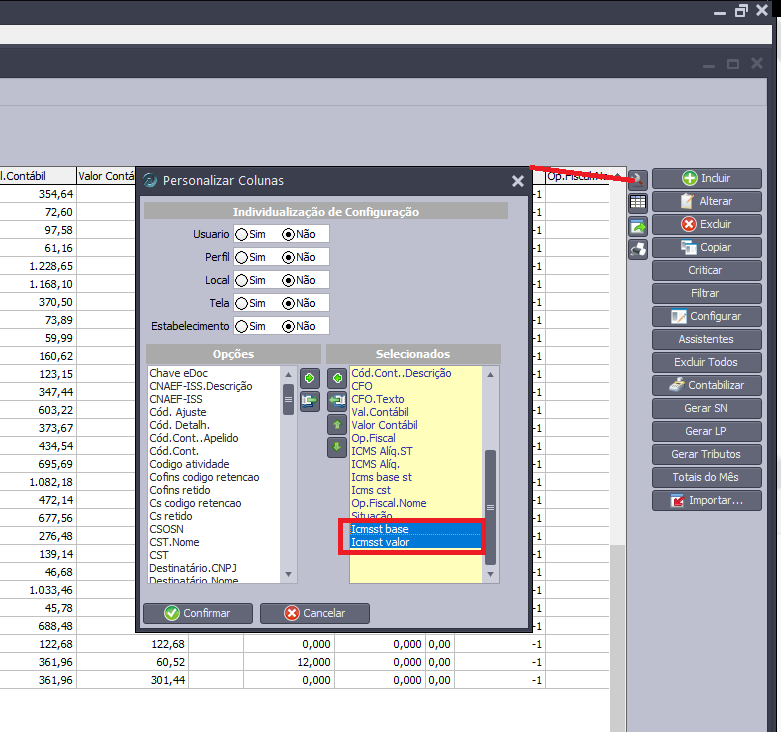Open the Filtrar function

(706, 293)
